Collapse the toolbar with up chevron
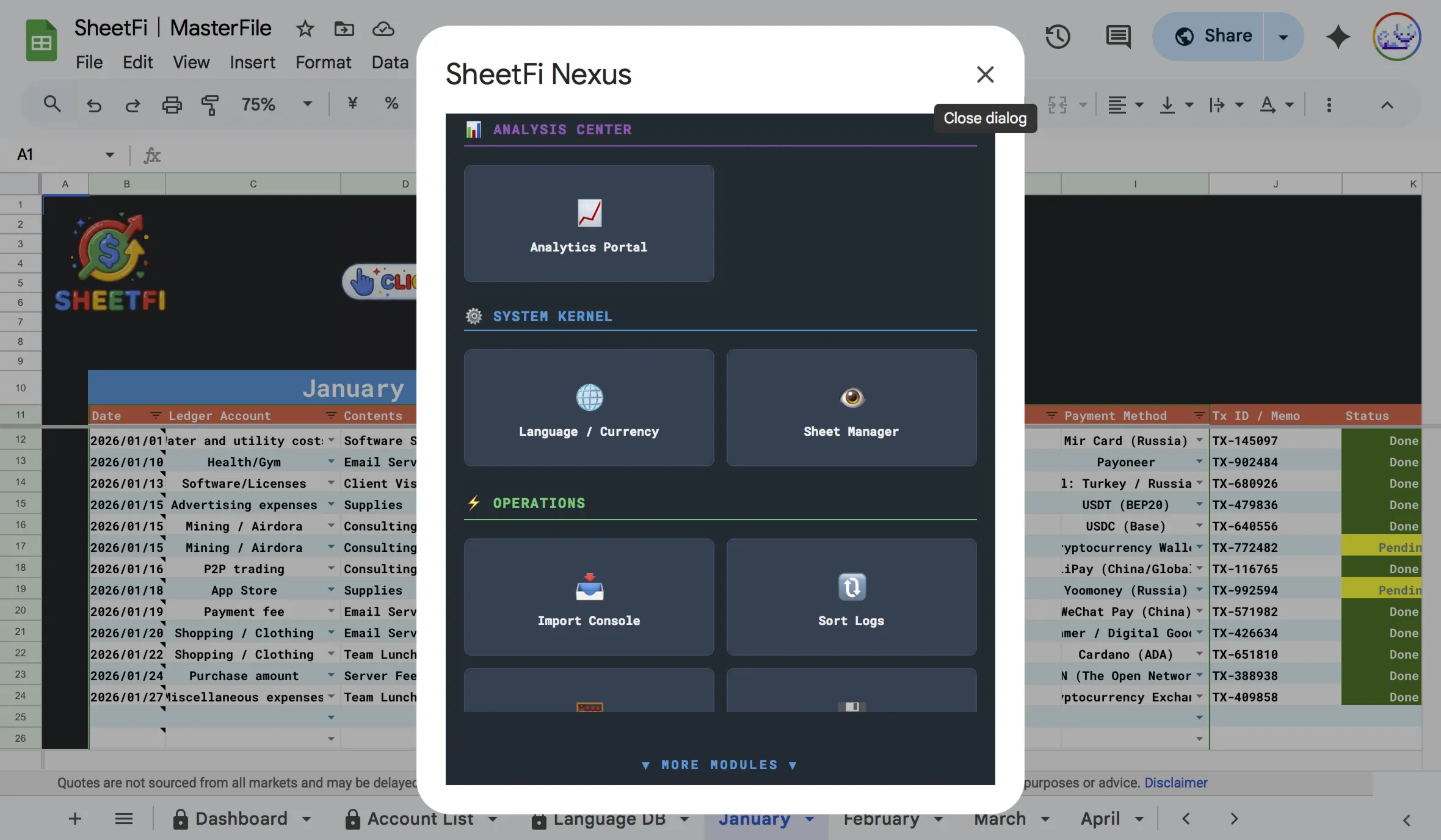The height and width of the screenshot is (840, 1441). pos(1387,105)
